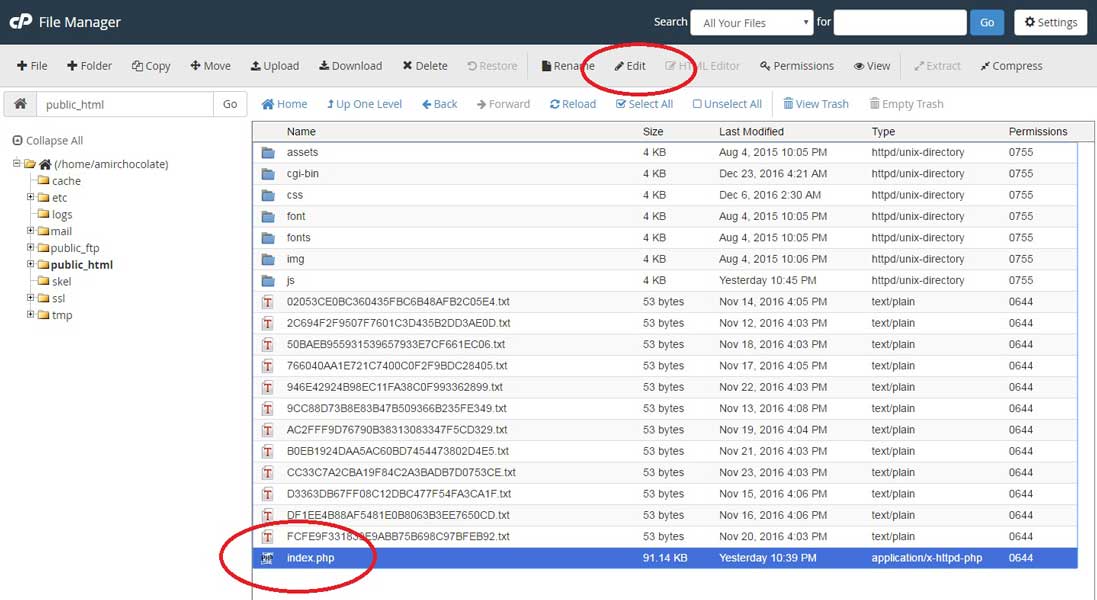
Task: Create a new Folder from toolbar
Action: (x=90, y=66)
